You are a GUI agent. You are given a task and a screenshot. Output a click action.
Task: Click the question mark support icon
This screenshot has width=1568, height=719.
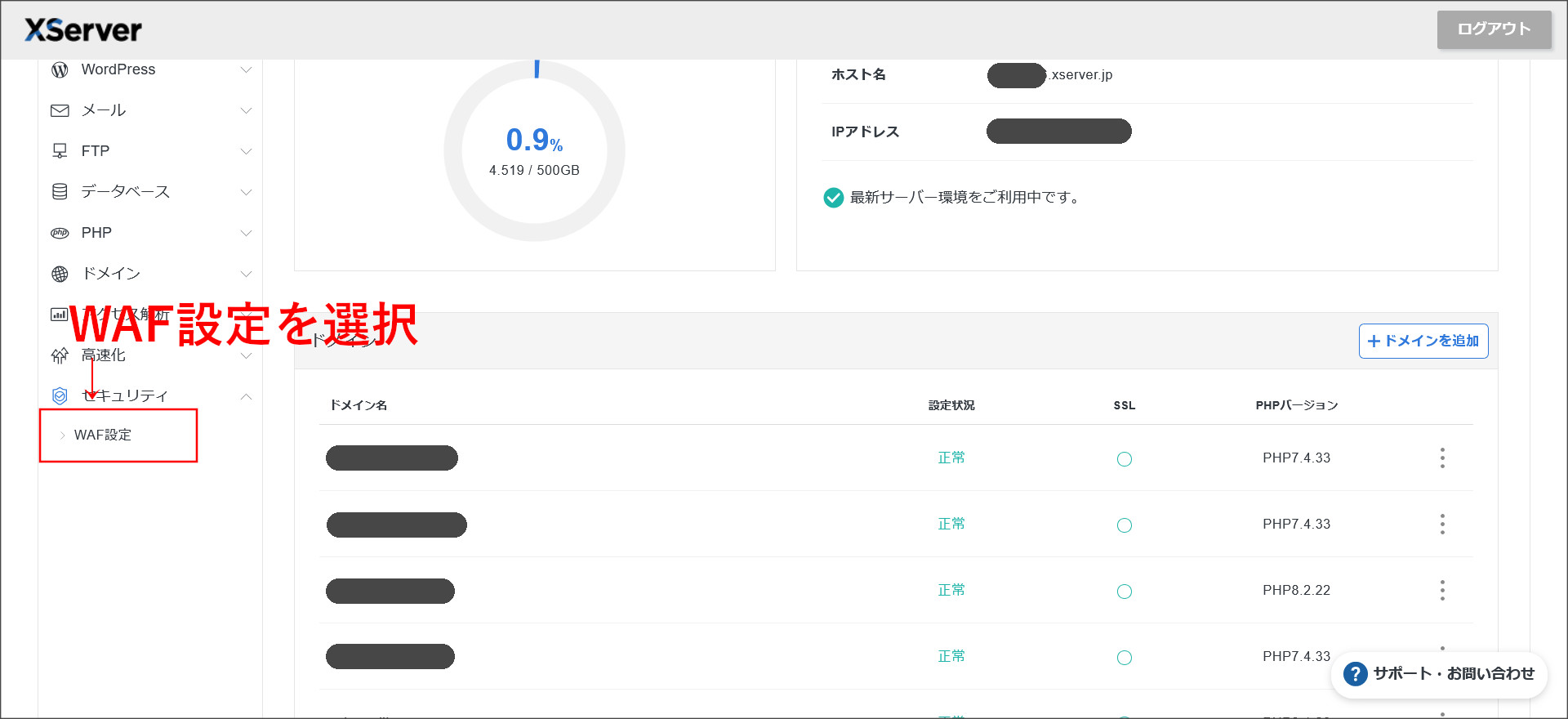tap(1355, 674)
